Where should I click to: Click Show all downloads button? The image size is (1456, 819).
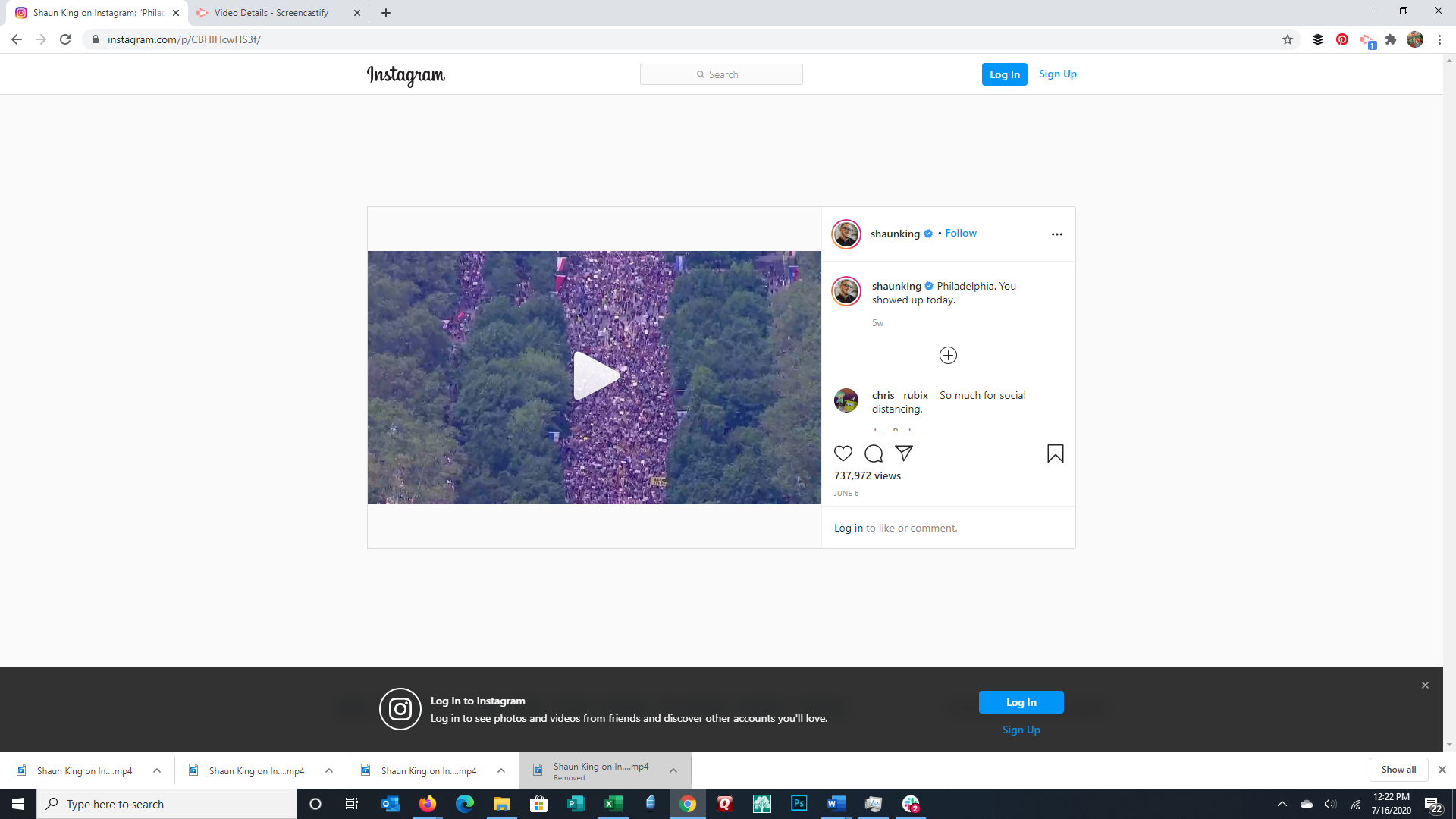1398,770
